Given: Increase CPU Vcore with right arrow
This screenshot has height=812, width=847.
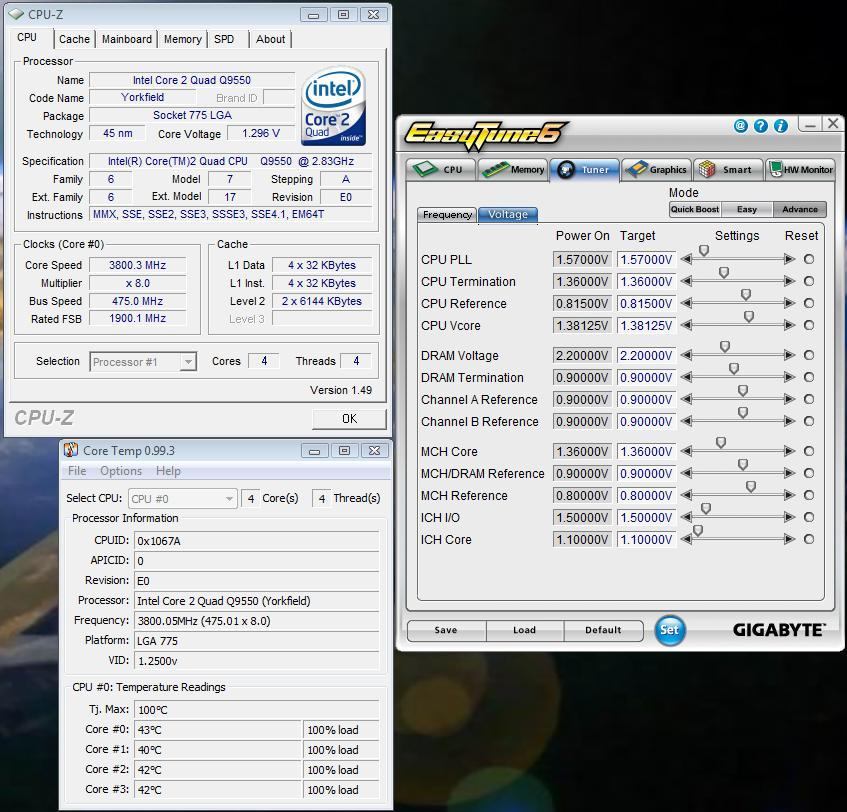Looking at the screenshot, I should [790, 325].
